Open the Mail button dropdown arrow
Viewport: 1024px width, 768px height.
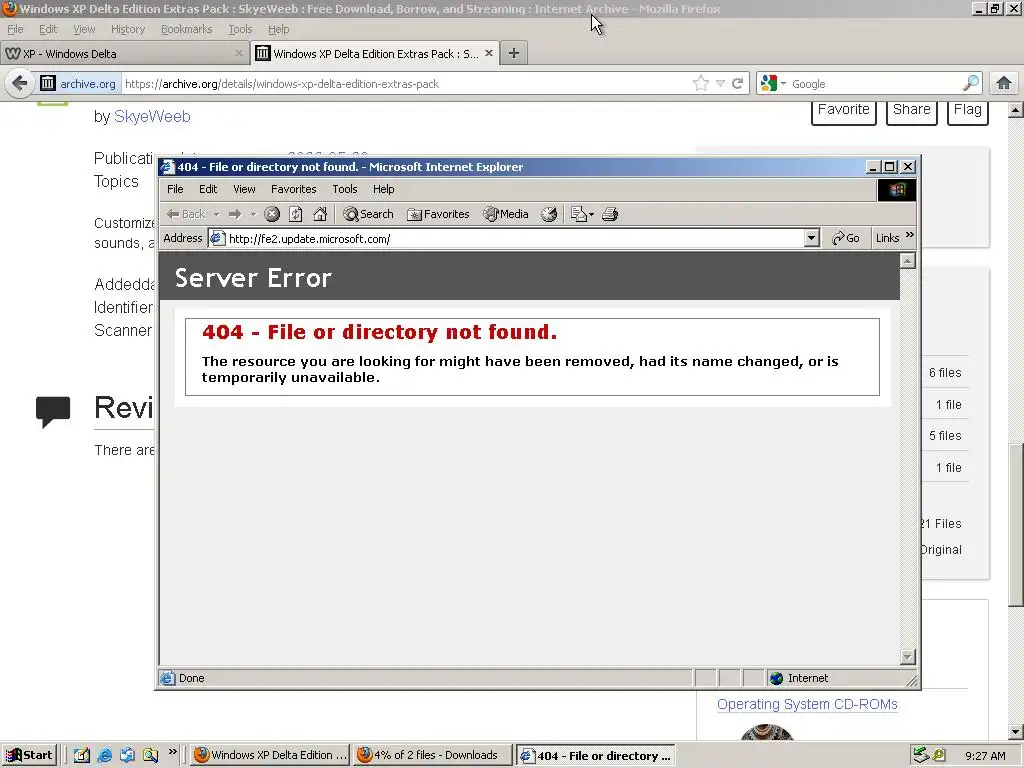[x=591, y=214]
